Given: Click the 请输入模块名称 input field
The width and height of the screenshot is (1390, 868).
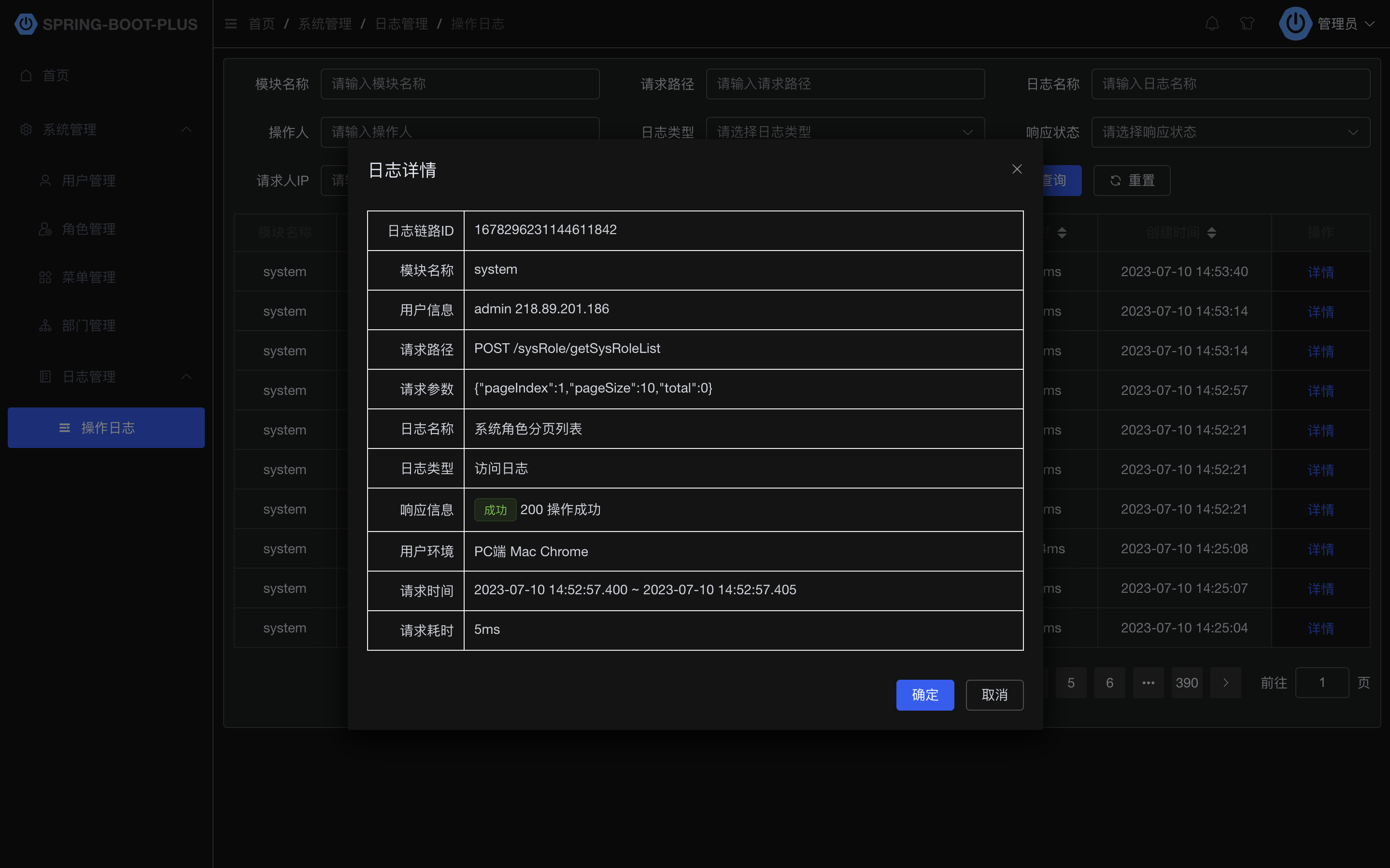Looking at the screenshot, I should [459, 84].
